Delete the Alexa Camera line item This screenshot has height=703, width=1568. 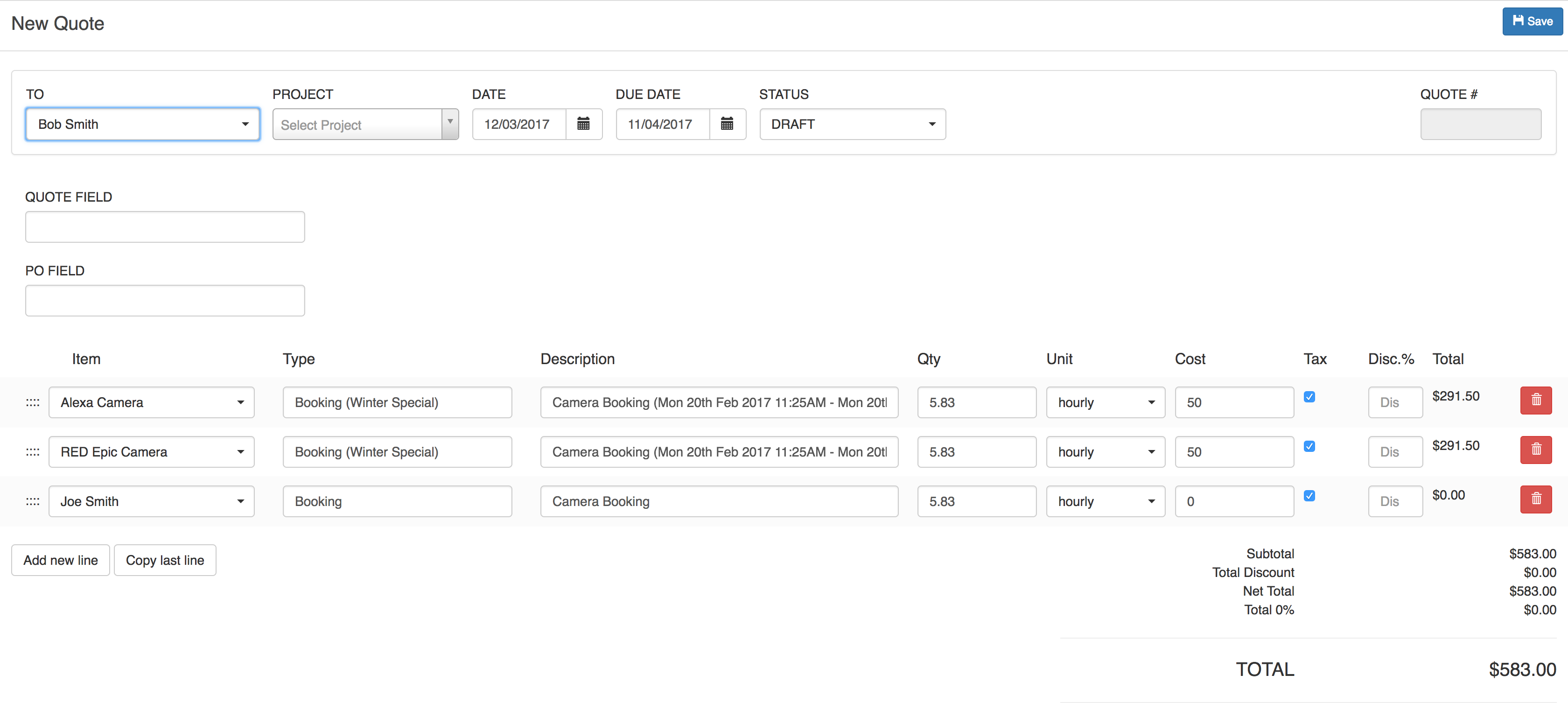1536,400
